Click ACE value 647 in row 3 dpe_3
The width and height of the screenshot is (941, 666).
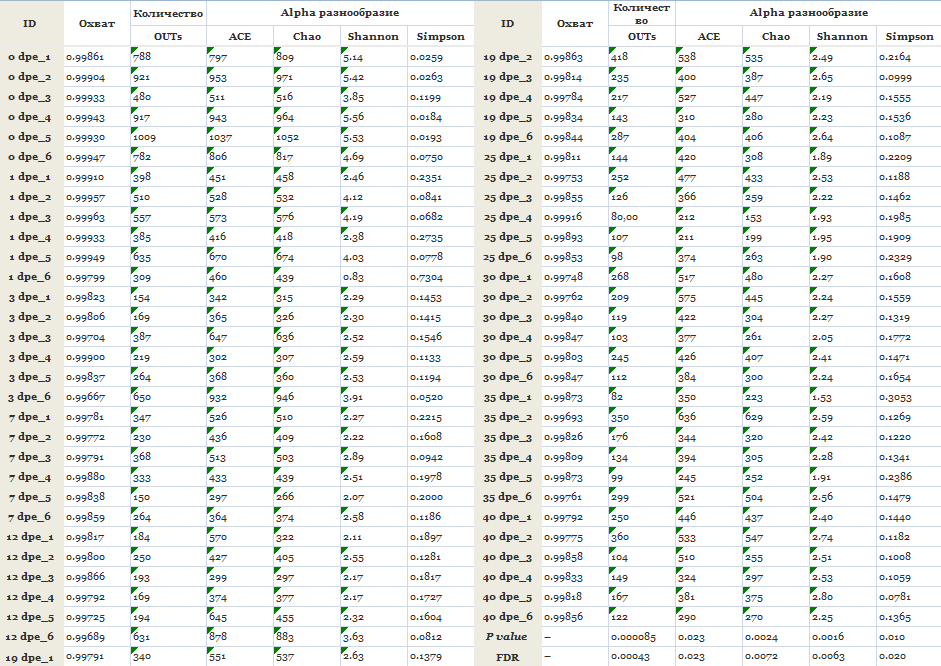[218, 337]
